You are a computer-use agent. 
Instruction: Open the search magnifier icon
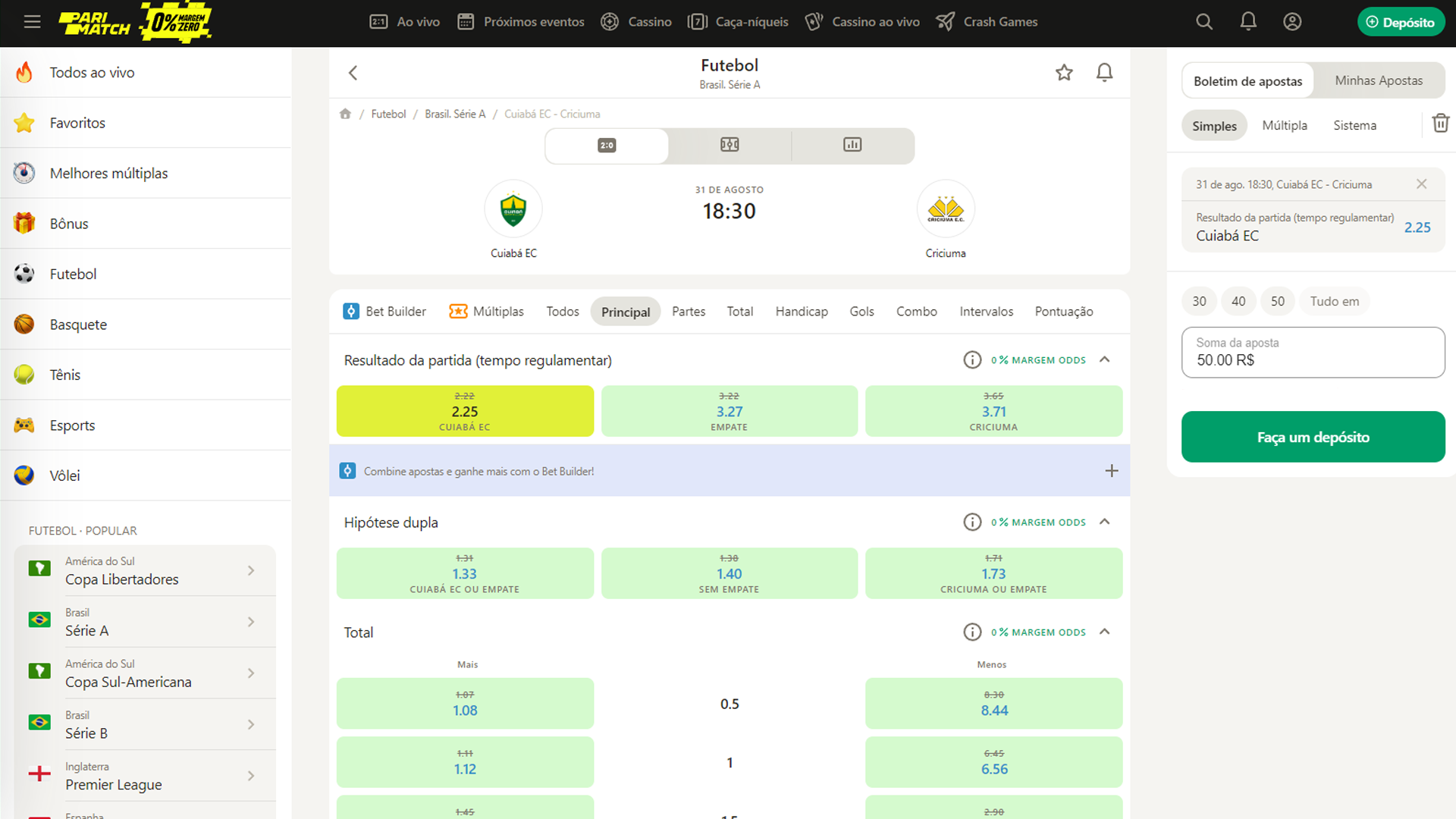coord(1204,22)
